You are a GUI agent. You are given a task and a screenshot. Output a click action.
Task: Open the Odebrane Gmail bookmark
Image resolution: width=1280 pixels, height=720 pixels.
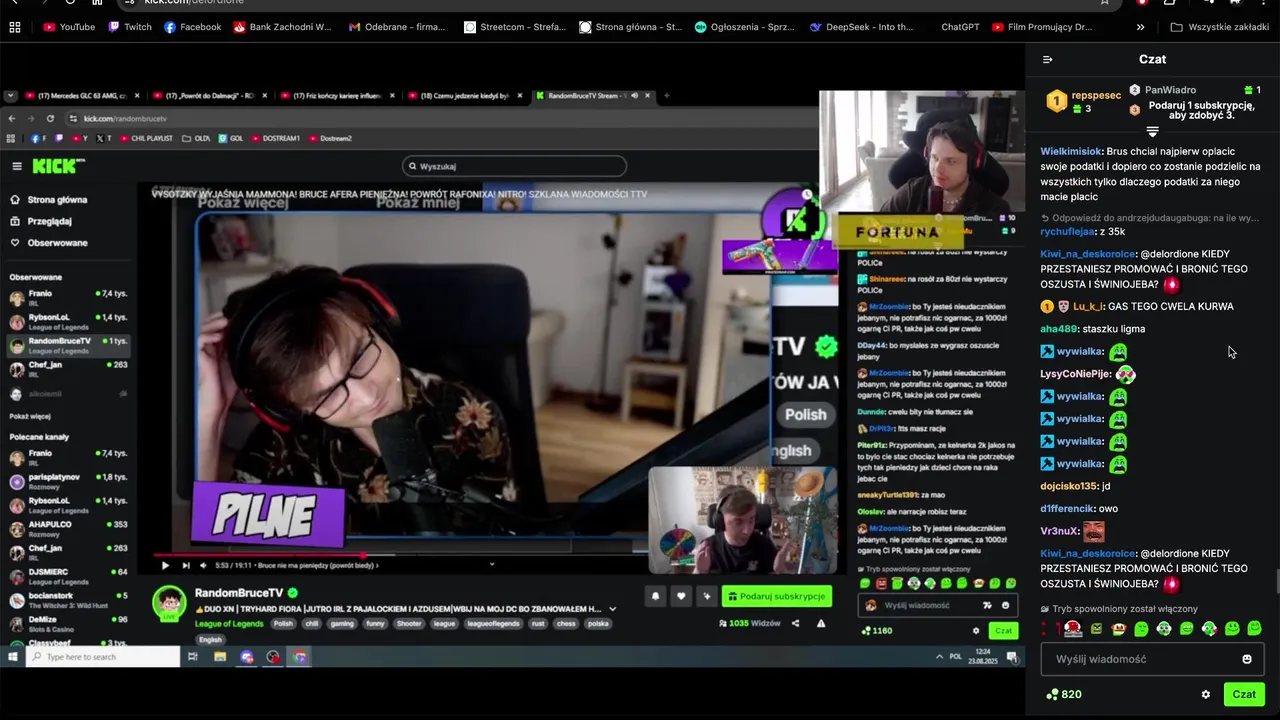[397, 27]
